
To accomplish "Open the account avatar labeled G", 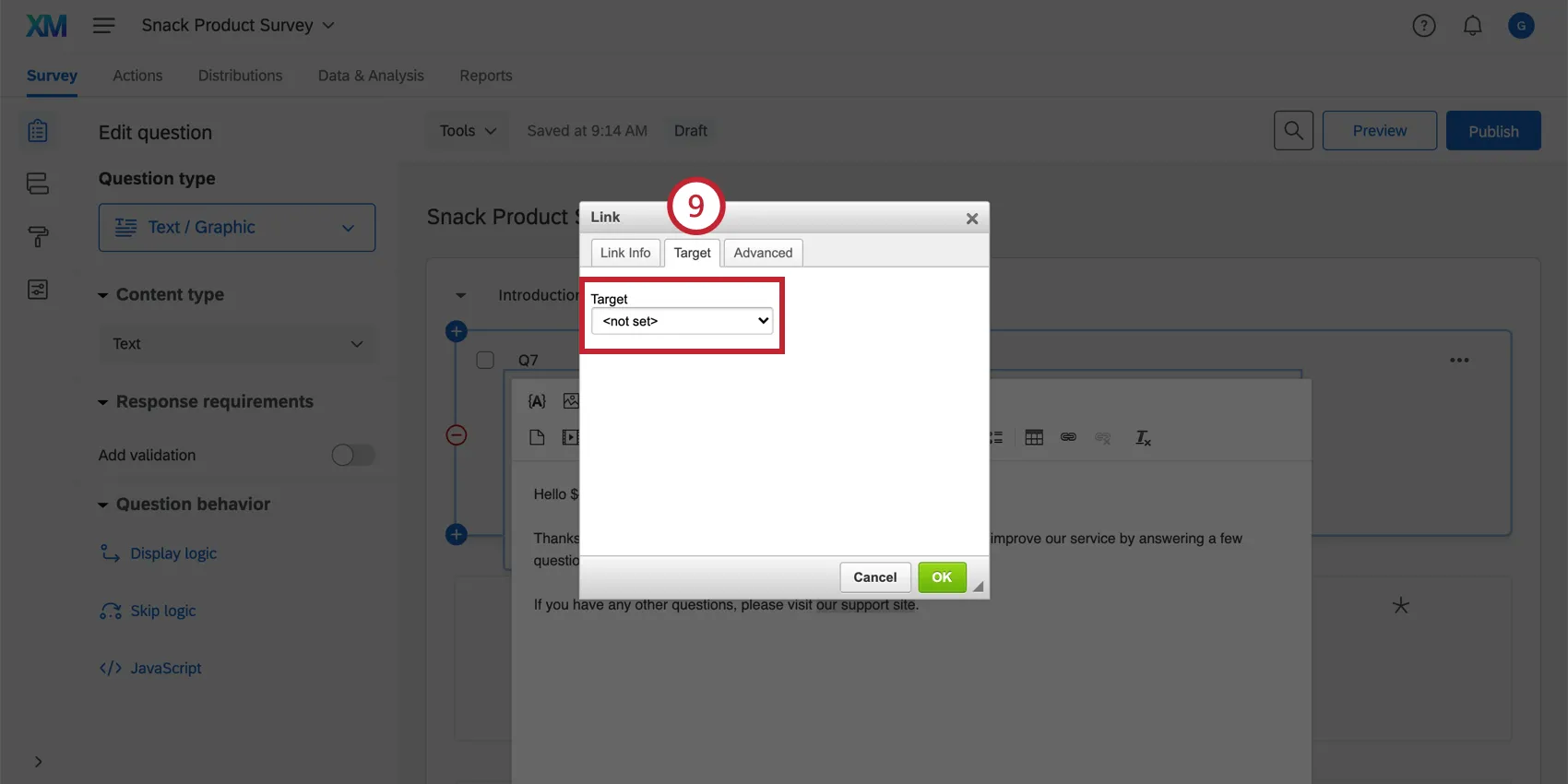I will 1521,26.
